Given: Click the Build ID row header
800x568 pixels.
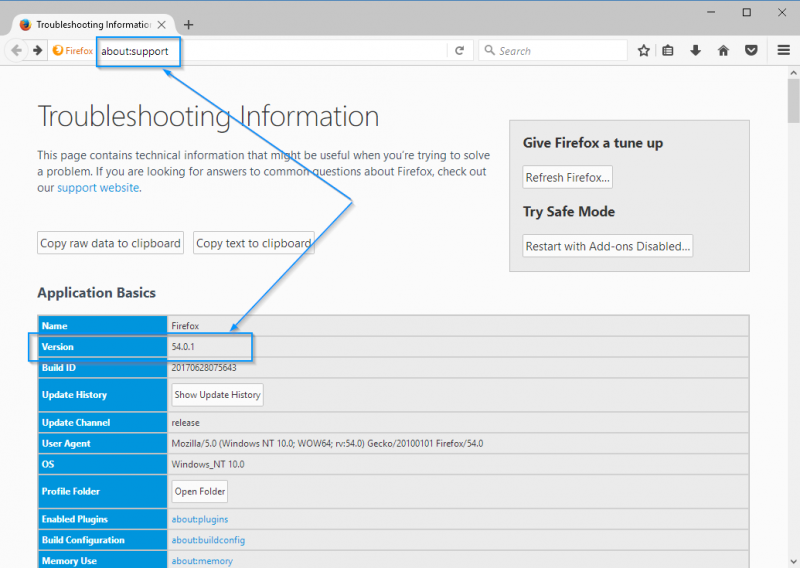Looking at the screenshot, I should click(x=103, y=367).
